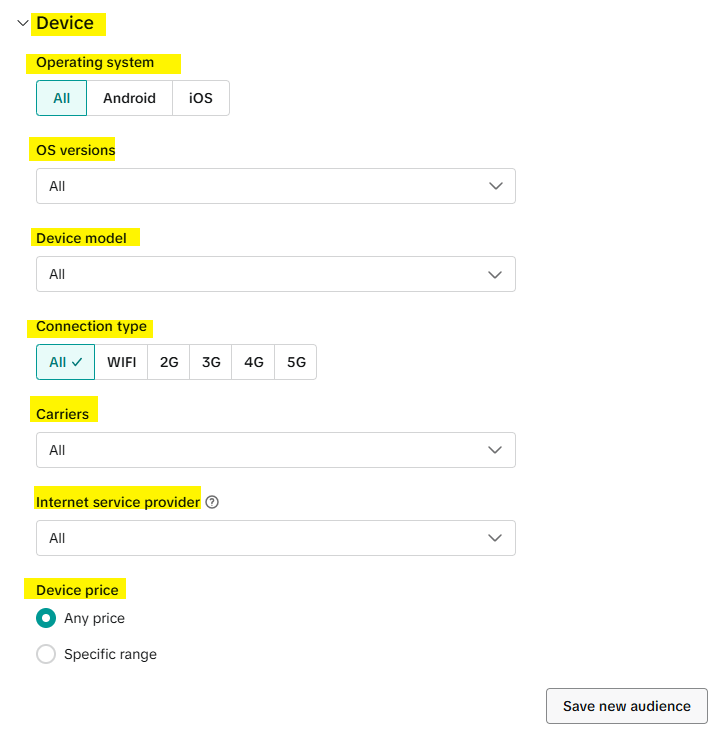Select WIFI connection type

point(122,362)
